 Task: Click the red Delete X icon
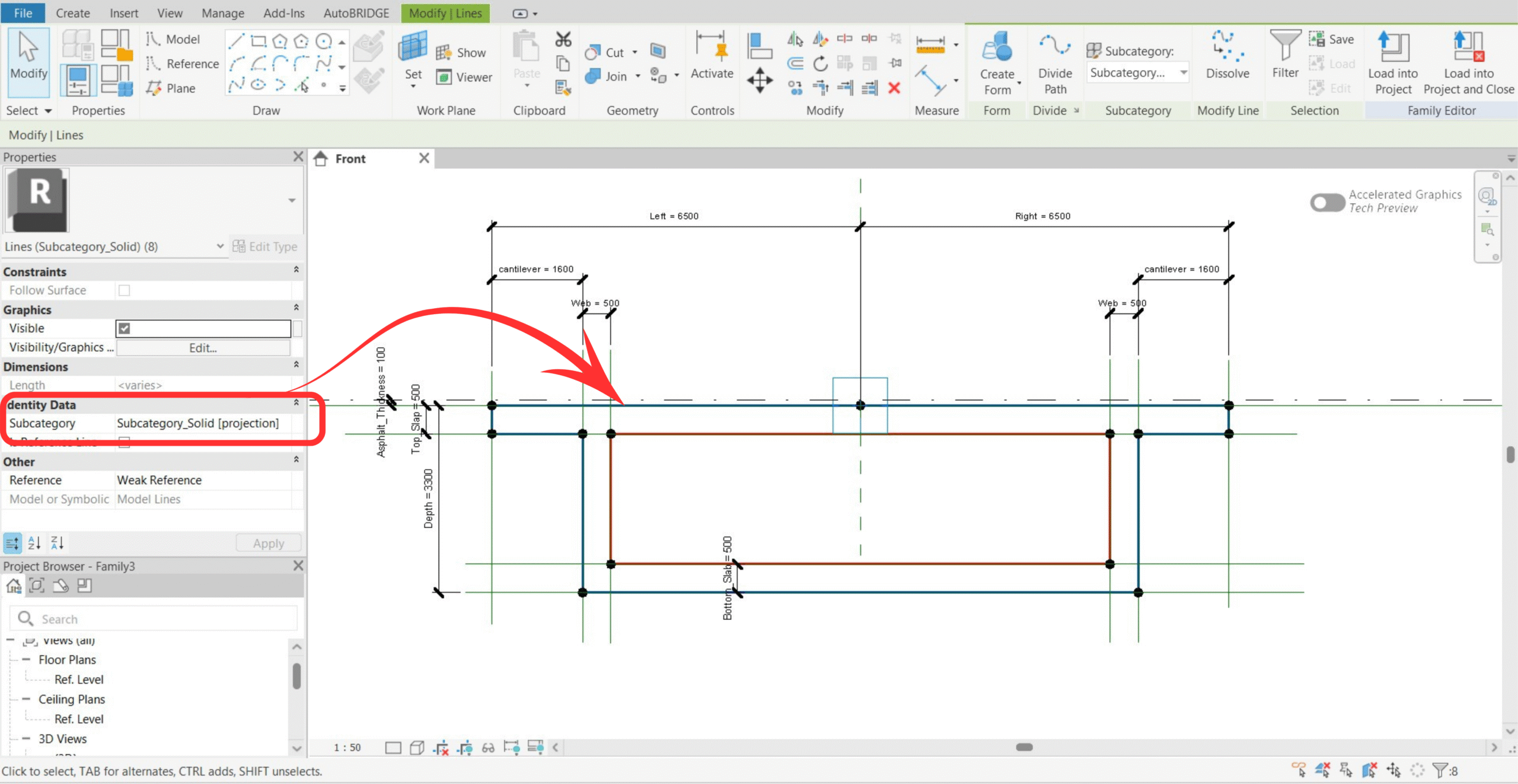click(x=894, y=88)
